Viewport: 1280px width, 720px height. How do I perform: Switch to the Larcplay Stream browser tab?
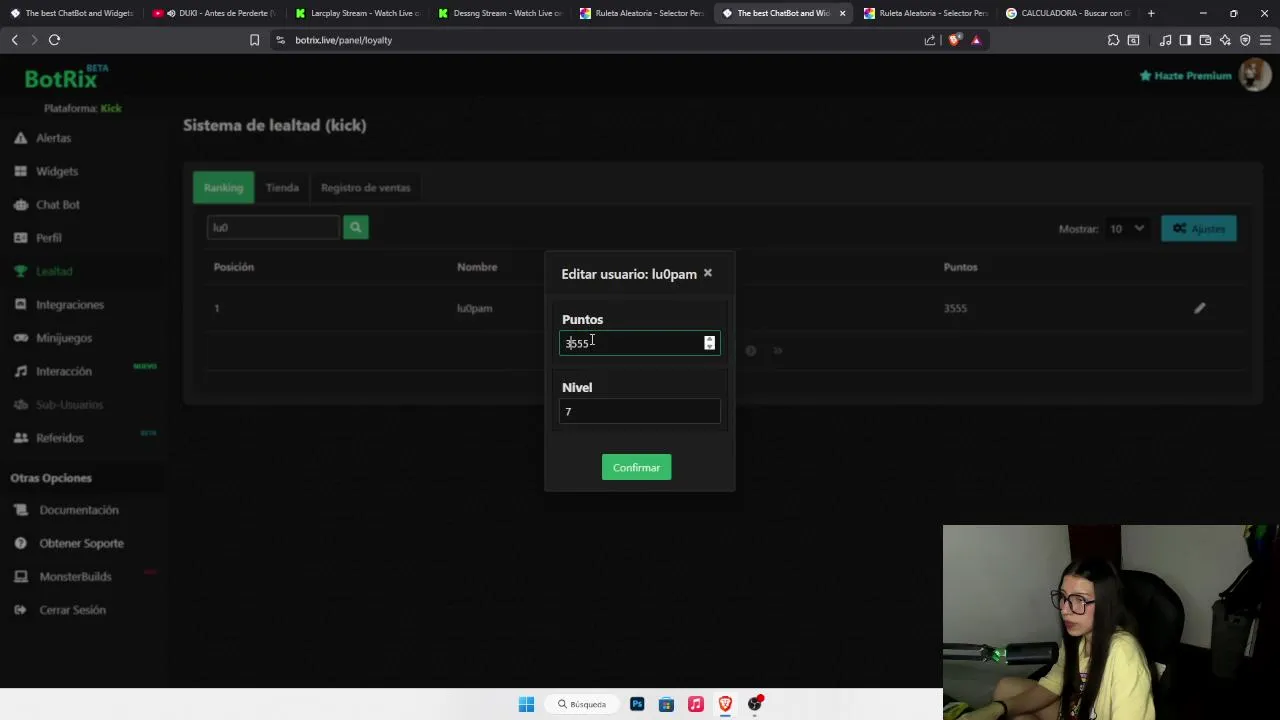click(358, 13)
